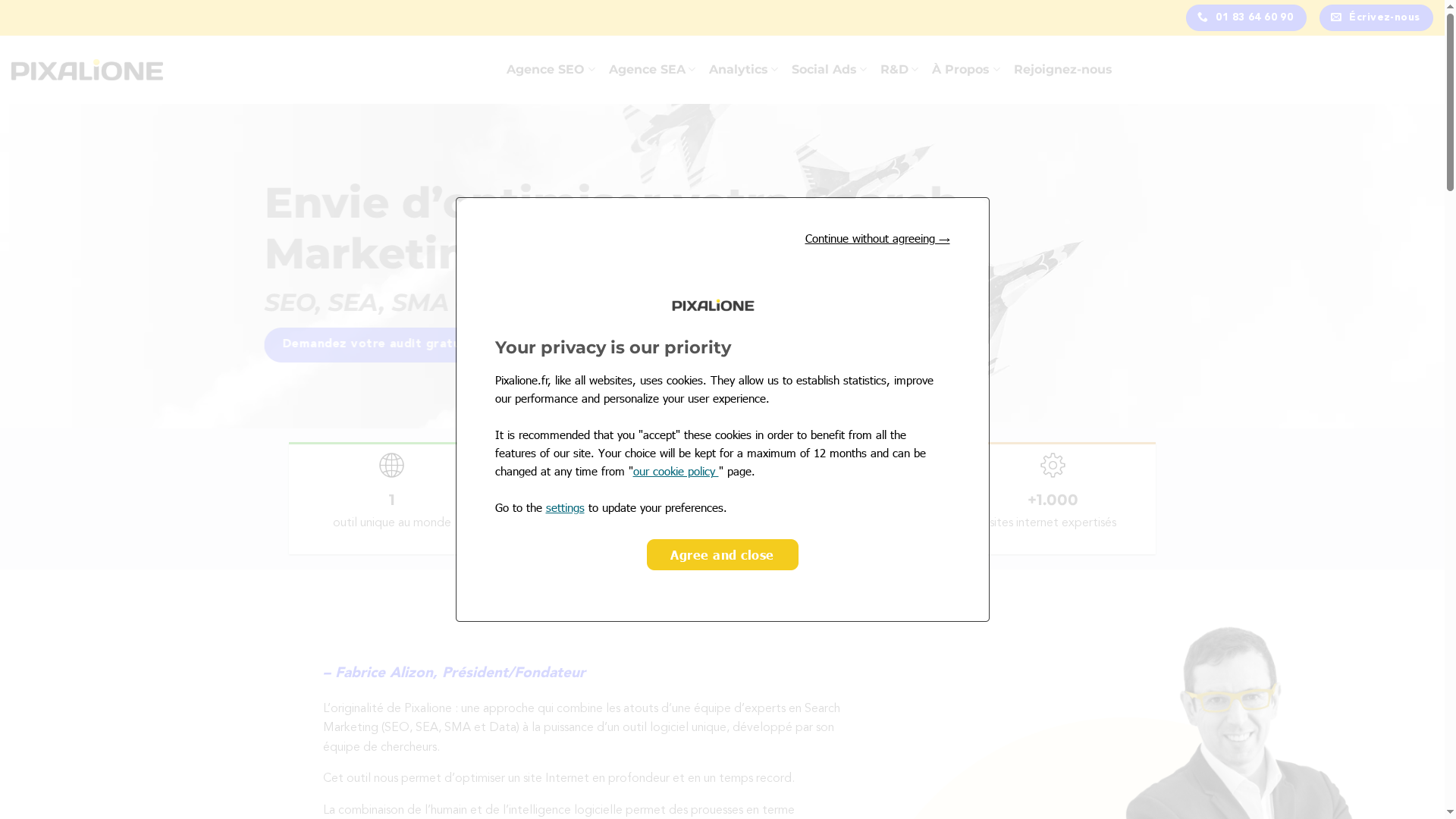1456x819 pixels.
Task: Select the globe icon above outil unique au monde
Action: click(x=391, y=465)
